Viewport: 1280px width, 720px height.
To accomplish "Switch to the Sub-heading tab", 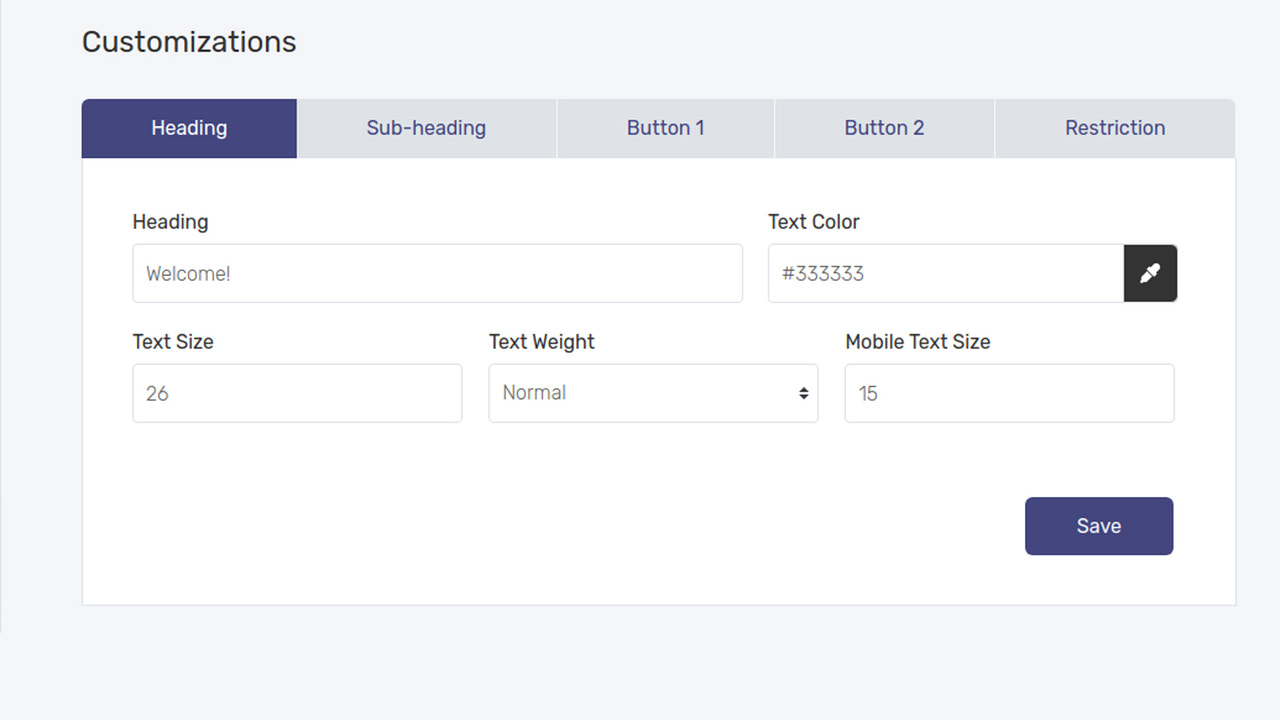I will (x=426, y=128).
